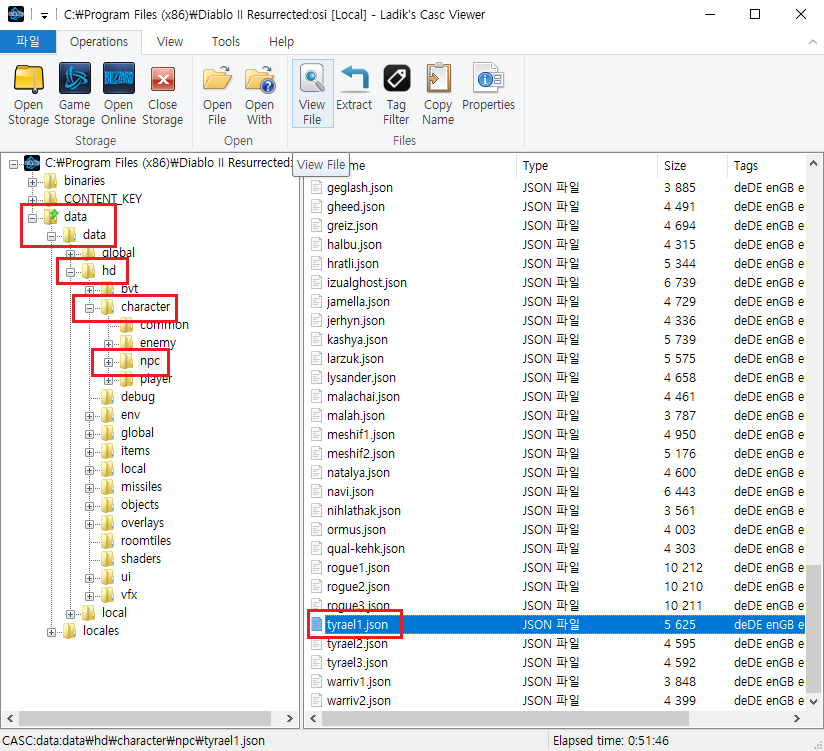Select kashya.json file
The width and height of the screenshot is (824, 751).
[x=357, y=340]
